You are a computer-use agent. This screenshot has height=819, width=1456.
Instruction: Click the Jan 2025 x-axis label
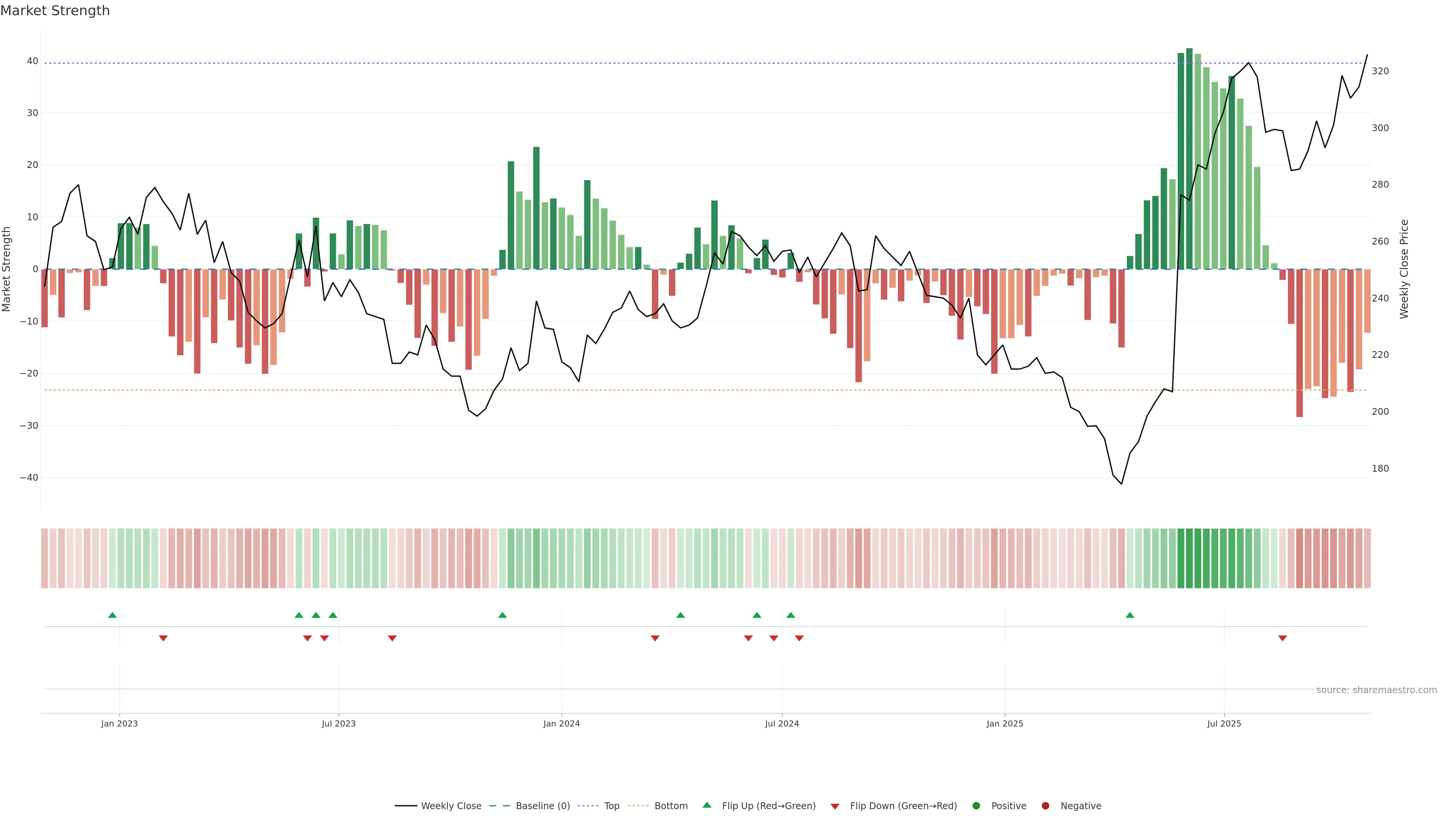click(x=1005, y=723)
